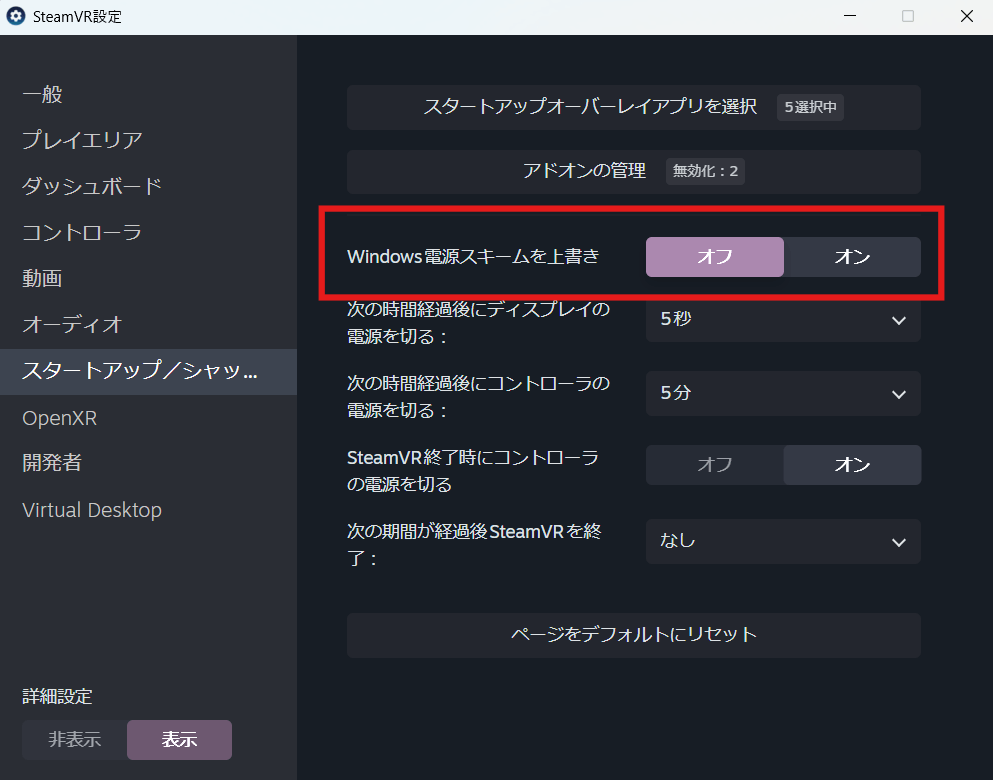Open the OpenXR settings page
The width and height of the screenshot is (993, 780).
coord(60,418)
